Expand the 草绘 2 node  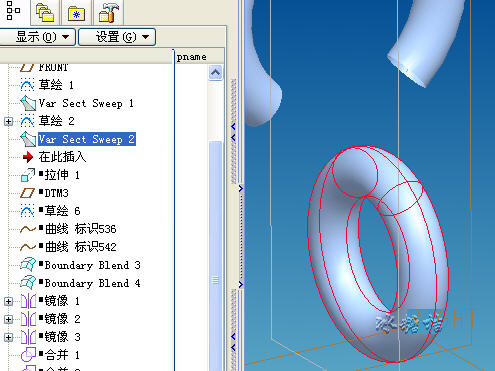point(9,121)
